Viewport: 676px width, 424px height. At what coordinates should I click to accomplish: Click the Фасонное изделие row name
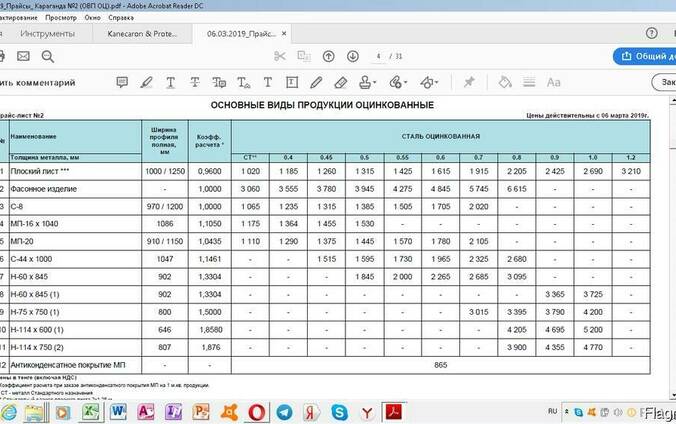(44, 189)
